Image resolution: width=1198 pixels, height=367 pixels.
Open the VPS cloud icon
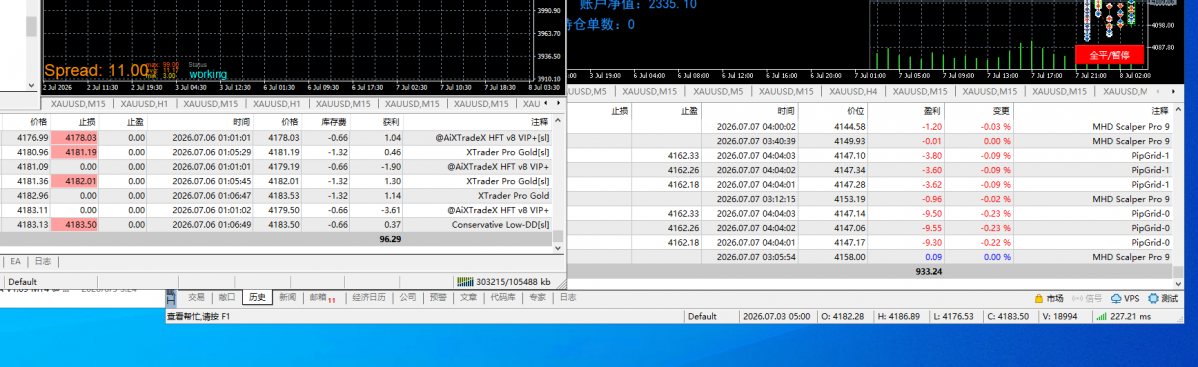[1125, 298]
